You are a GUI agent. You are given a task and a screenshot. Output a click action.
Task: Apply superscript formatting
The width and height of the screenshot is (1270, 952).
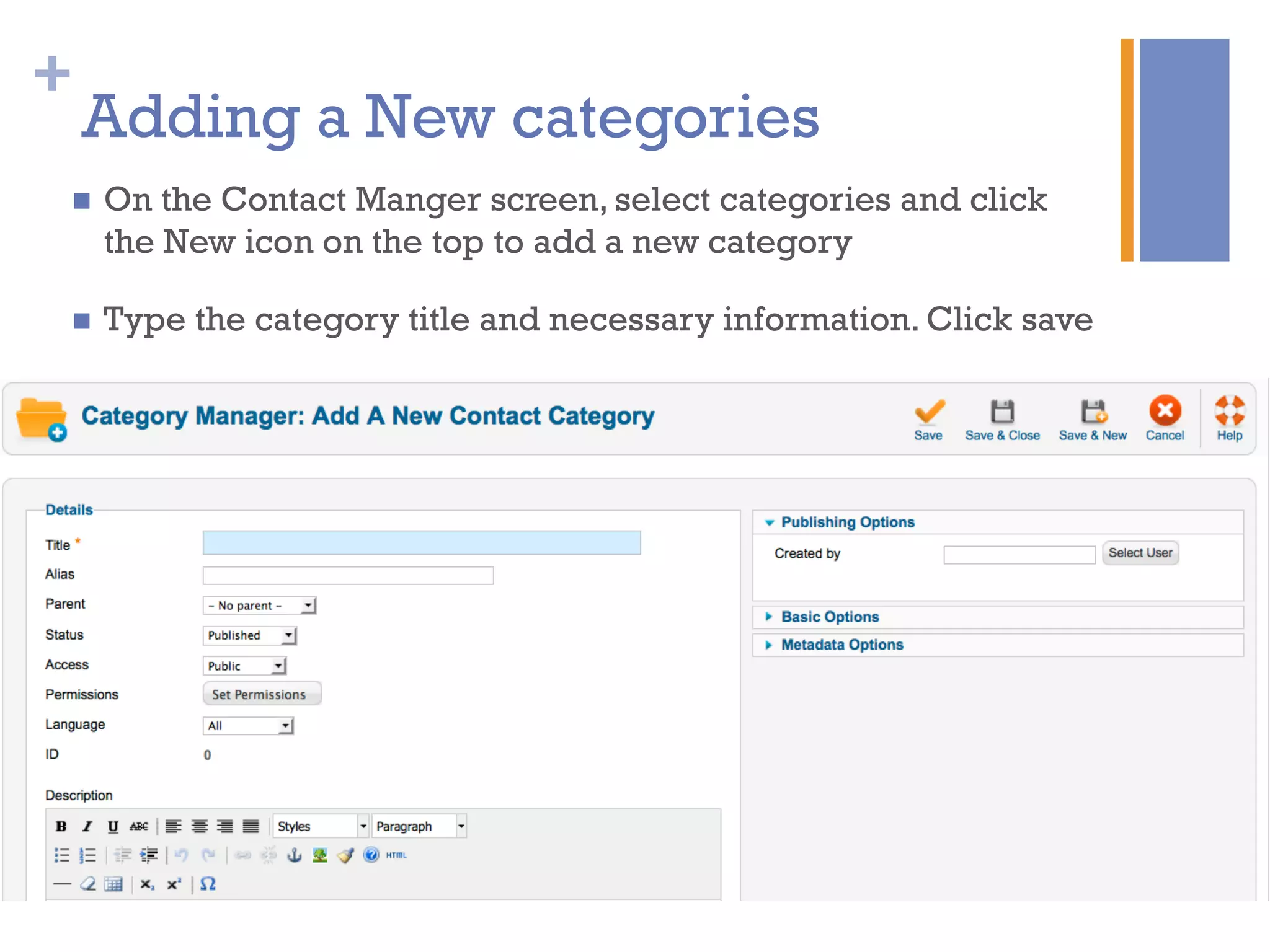tap(174, 884)
